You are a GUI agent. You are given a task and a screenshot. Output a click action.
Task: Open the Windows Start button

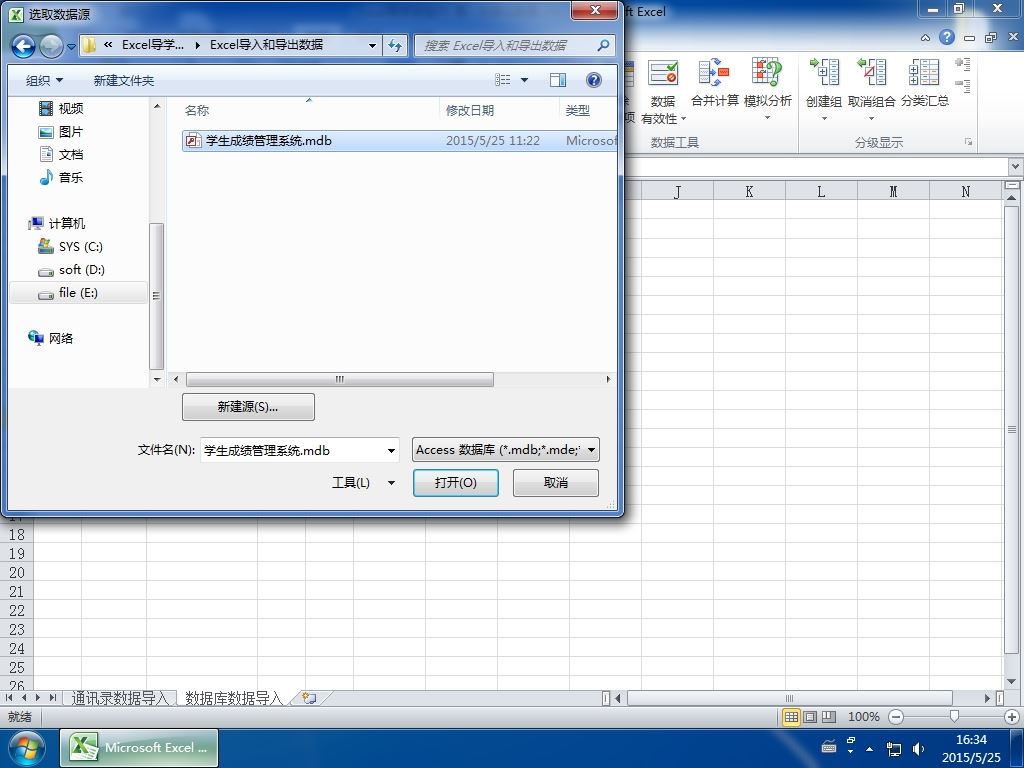(26, 748)
